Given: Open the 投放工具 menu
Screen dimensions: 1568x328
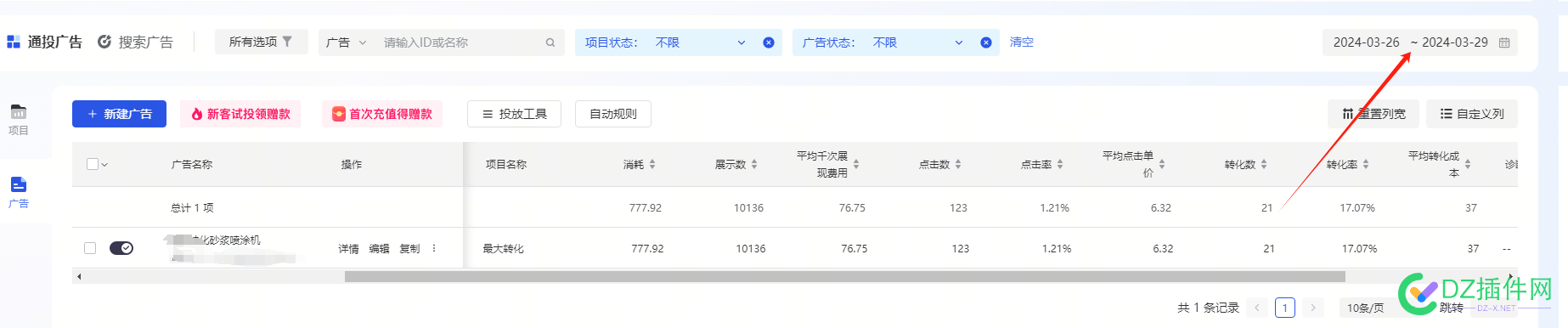Looking at the screenshot, I should point(514,114).
